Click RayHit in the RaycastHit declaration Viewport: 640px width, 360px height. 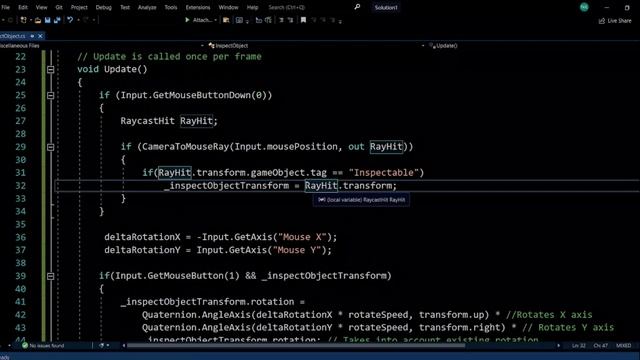click(x=196, y=121)
